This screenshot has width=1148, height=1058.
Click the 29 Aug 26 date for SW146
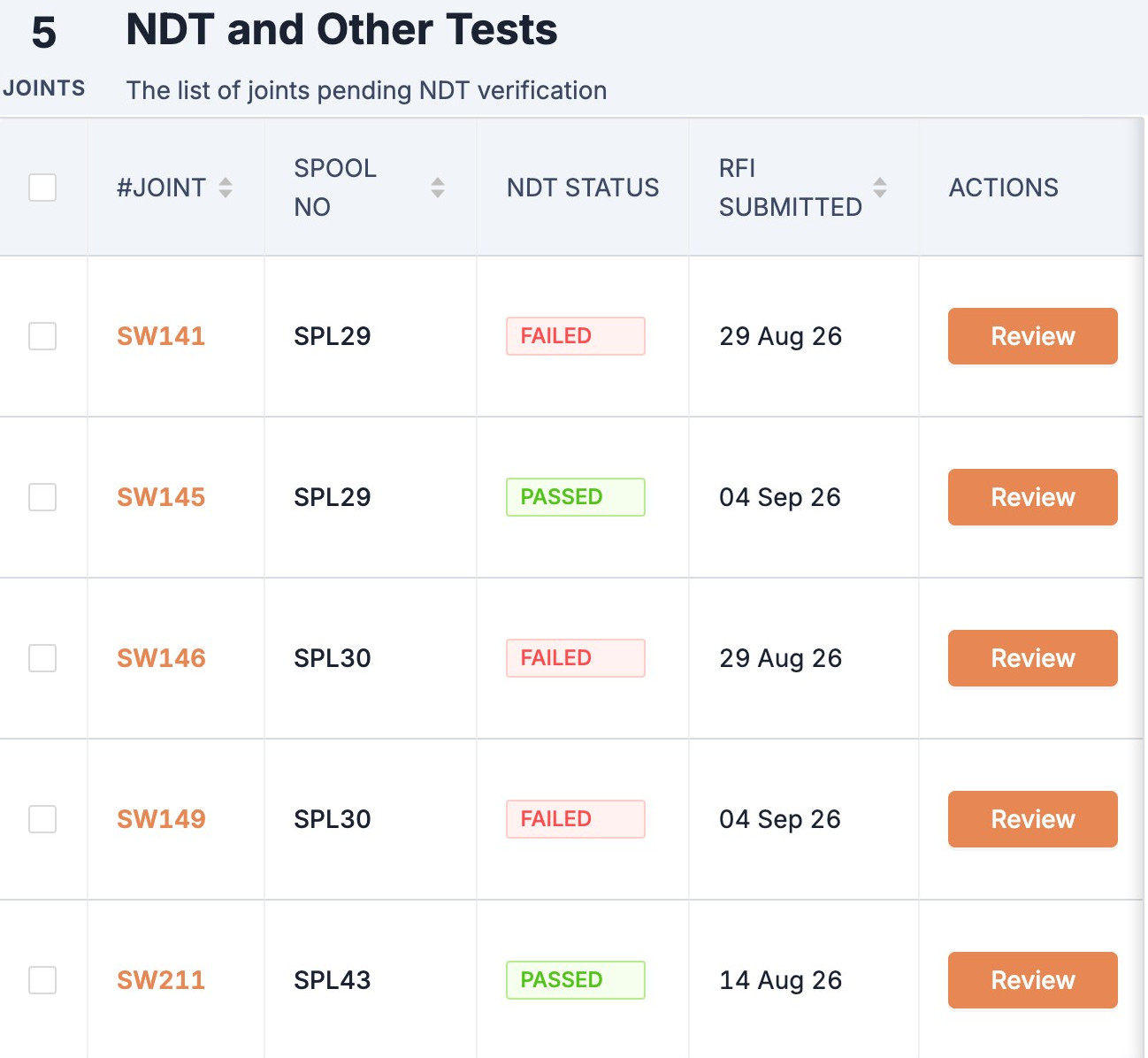click(x=781, y=658)
